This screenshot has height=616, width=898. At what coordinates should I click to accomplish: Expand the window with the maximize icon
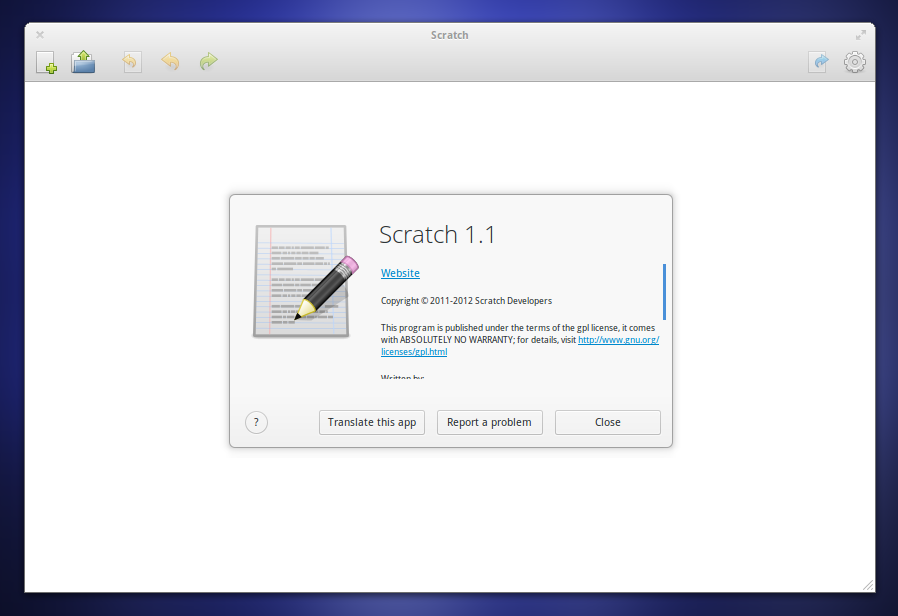860,34
